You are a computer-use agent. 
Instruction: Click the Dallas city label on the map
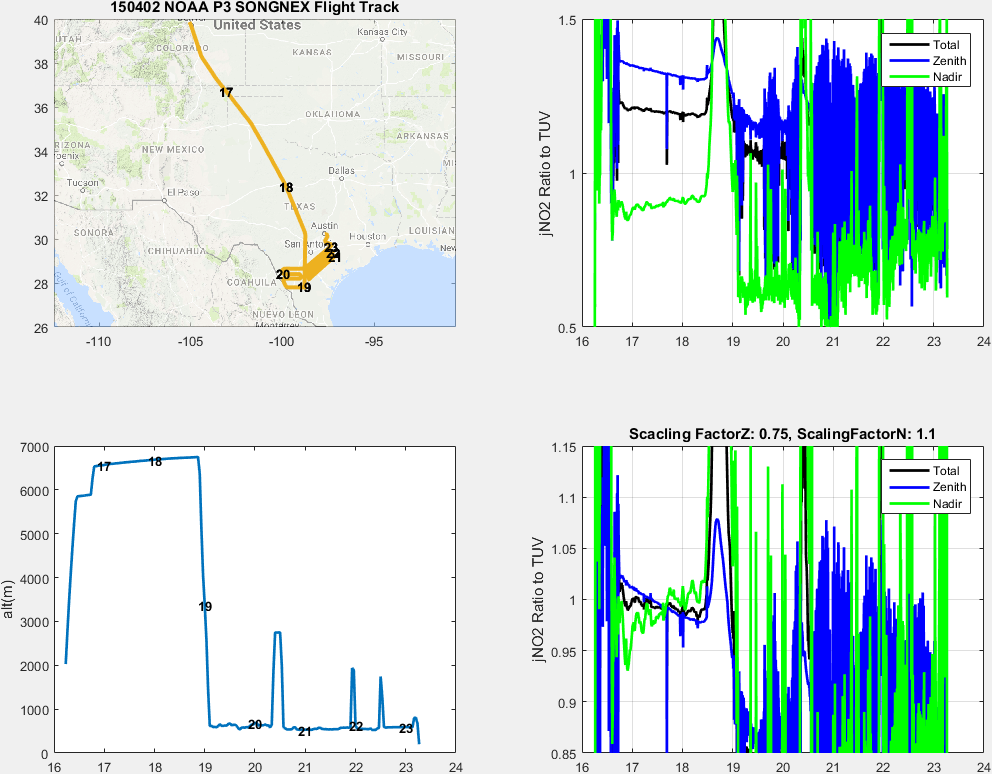[340, 170]
